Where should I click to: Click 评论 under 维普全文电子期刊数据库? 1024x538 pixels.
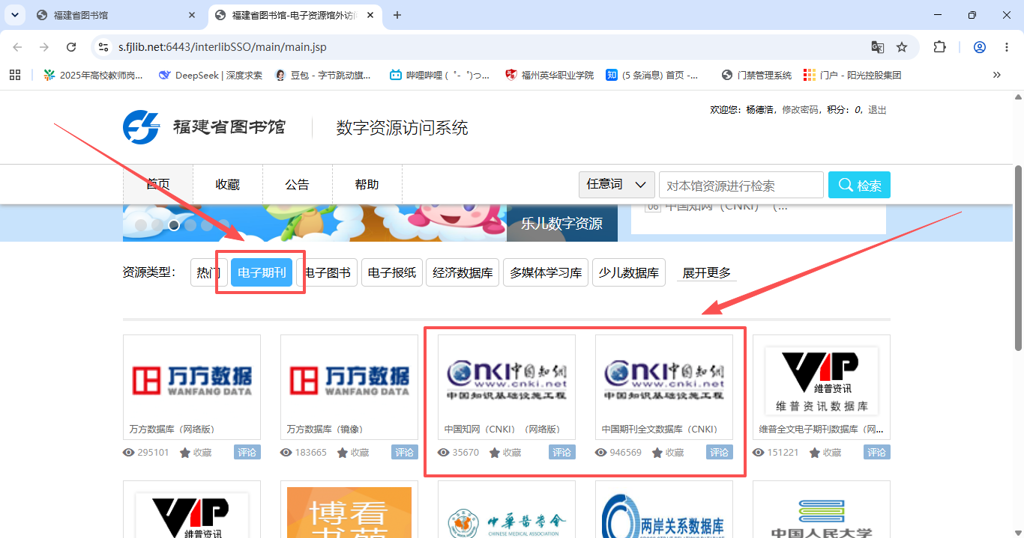click(877, 452)
